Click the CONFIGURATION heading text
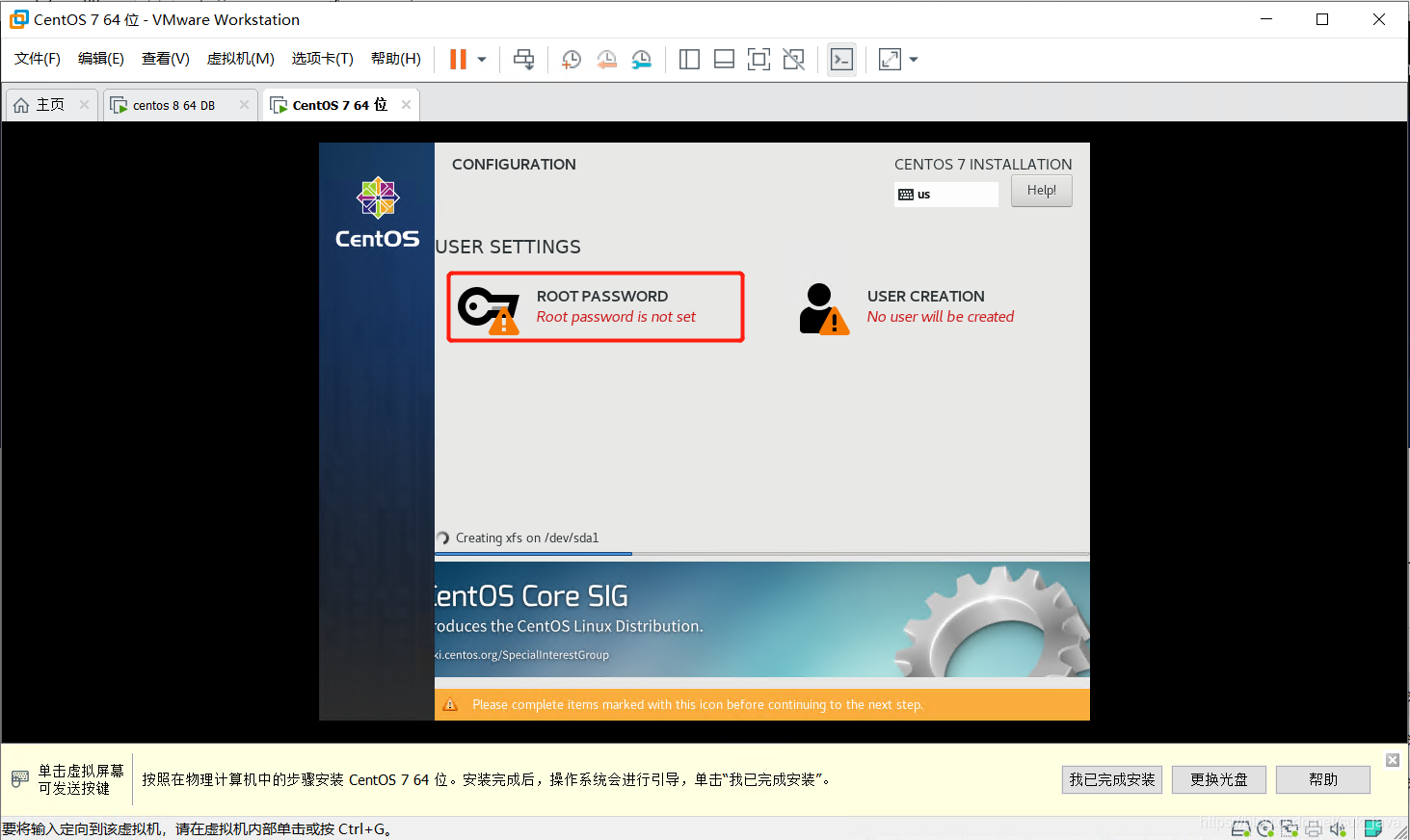The image size is (1410, 840). click(514, 165)
